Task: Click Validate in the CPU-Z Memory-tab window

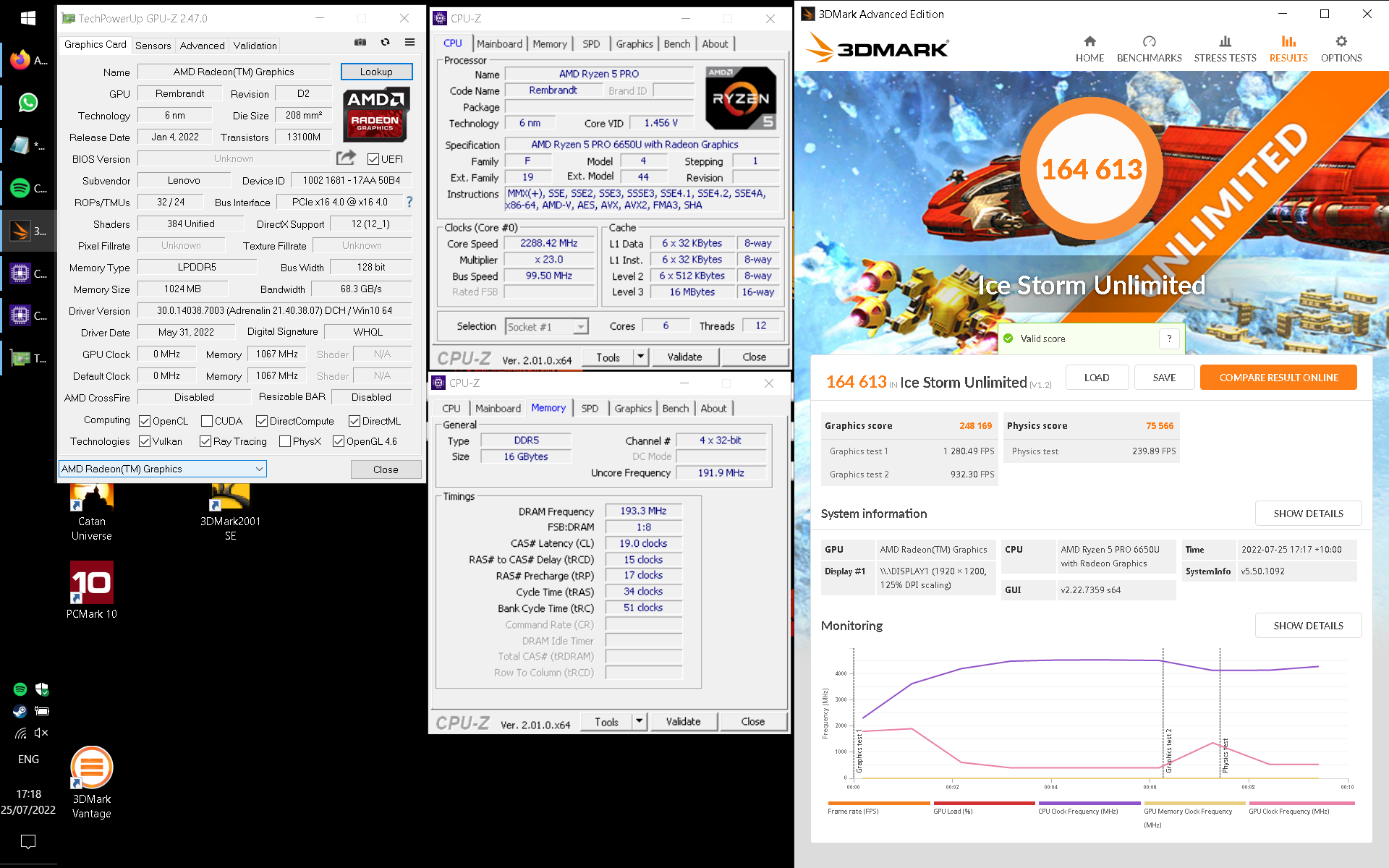Action: [683, 721]
